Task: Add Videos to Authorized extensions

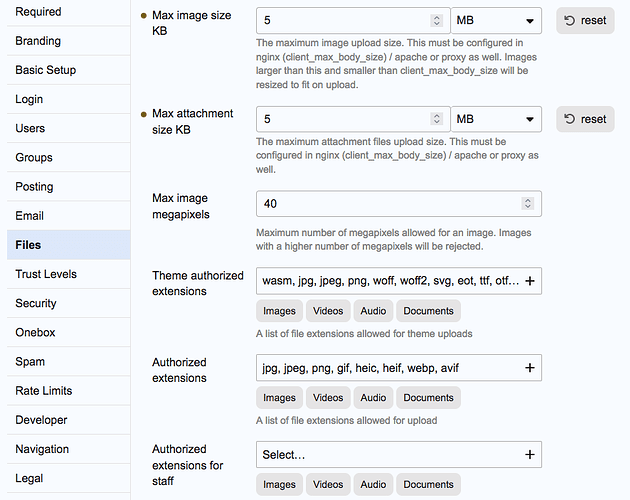Action: [x=328, y=398]
